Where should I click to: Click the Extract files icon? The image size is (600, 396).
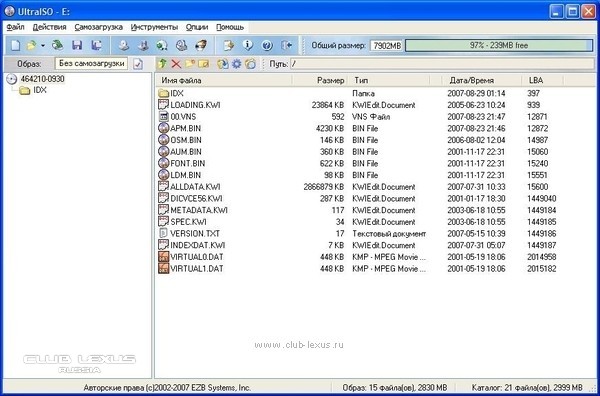point(222,64)
